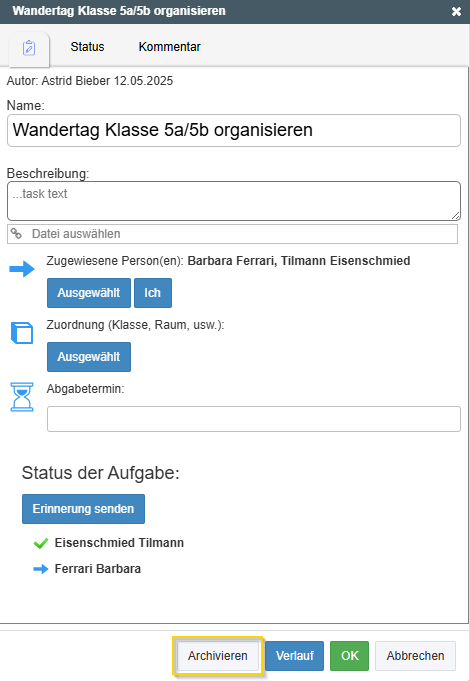Screen dimensions: 470x681
Task: Click the hourglass deadline icon
Action: pyautogui.click(x=22, y=397)
